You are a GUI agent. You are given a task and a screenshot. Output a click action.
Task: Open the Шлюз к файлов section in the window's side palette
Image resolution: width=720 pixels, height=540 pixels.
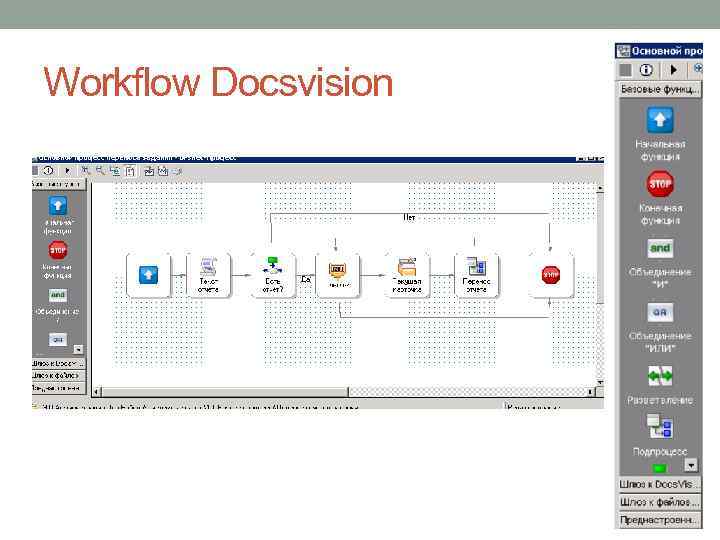tap(58, 376)
